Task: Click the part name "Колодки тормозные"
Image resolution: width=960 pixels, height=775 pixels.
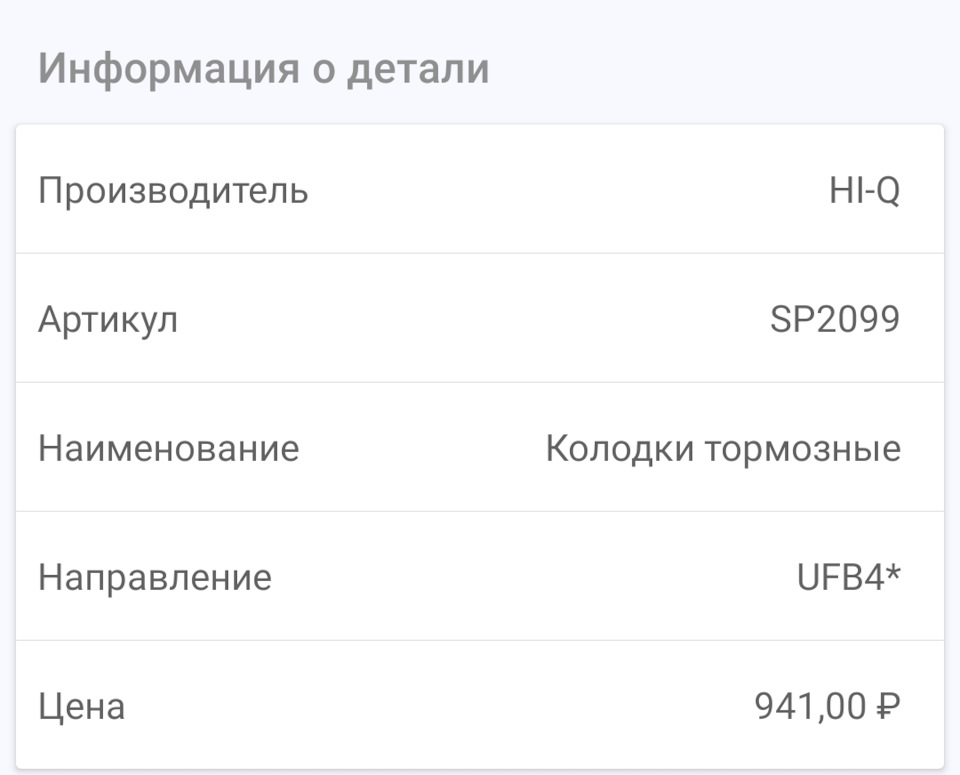Action: coord(723,448)
